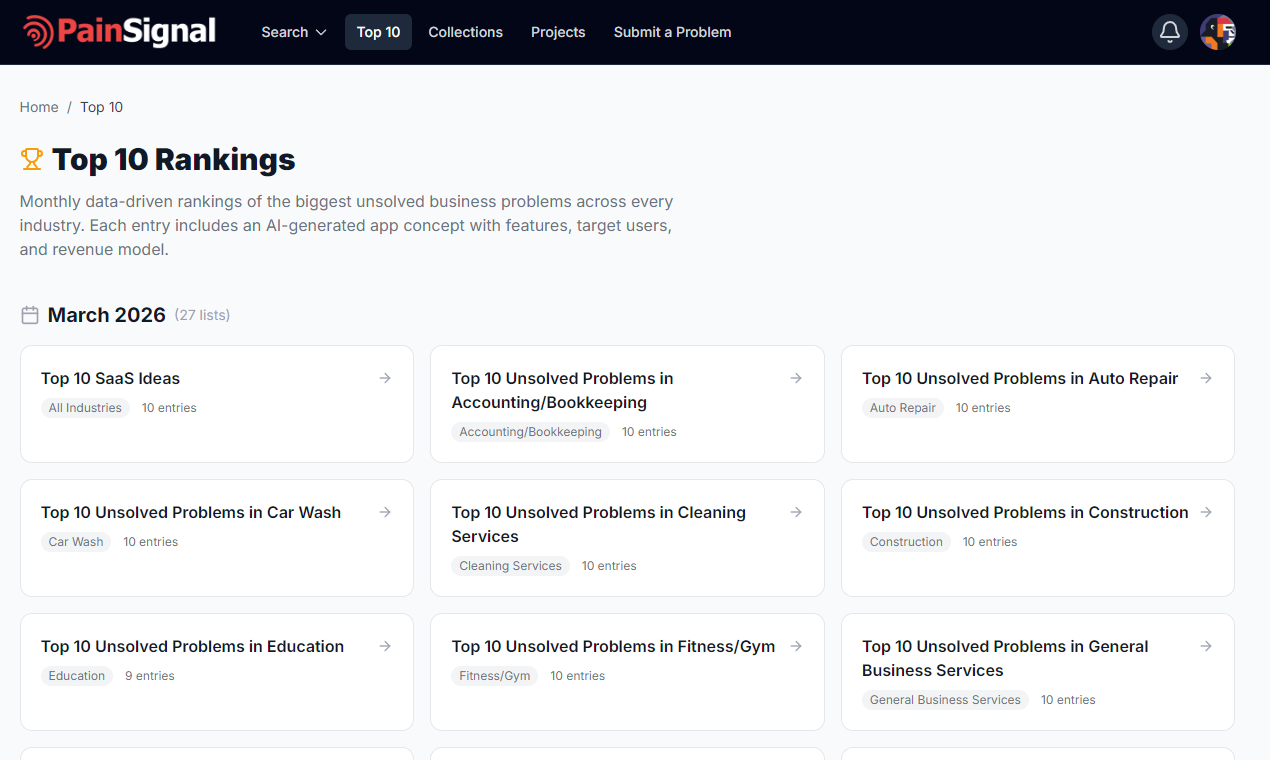Screen dimensions: 1270x760
Task: Open Submit a Problem page
Action: pyautogui.click(x=672, y=32)
